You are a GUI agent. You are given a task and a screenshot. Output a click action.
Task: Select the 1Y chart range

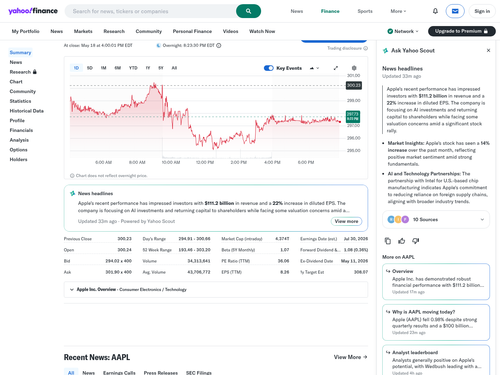tap(148, 68)
